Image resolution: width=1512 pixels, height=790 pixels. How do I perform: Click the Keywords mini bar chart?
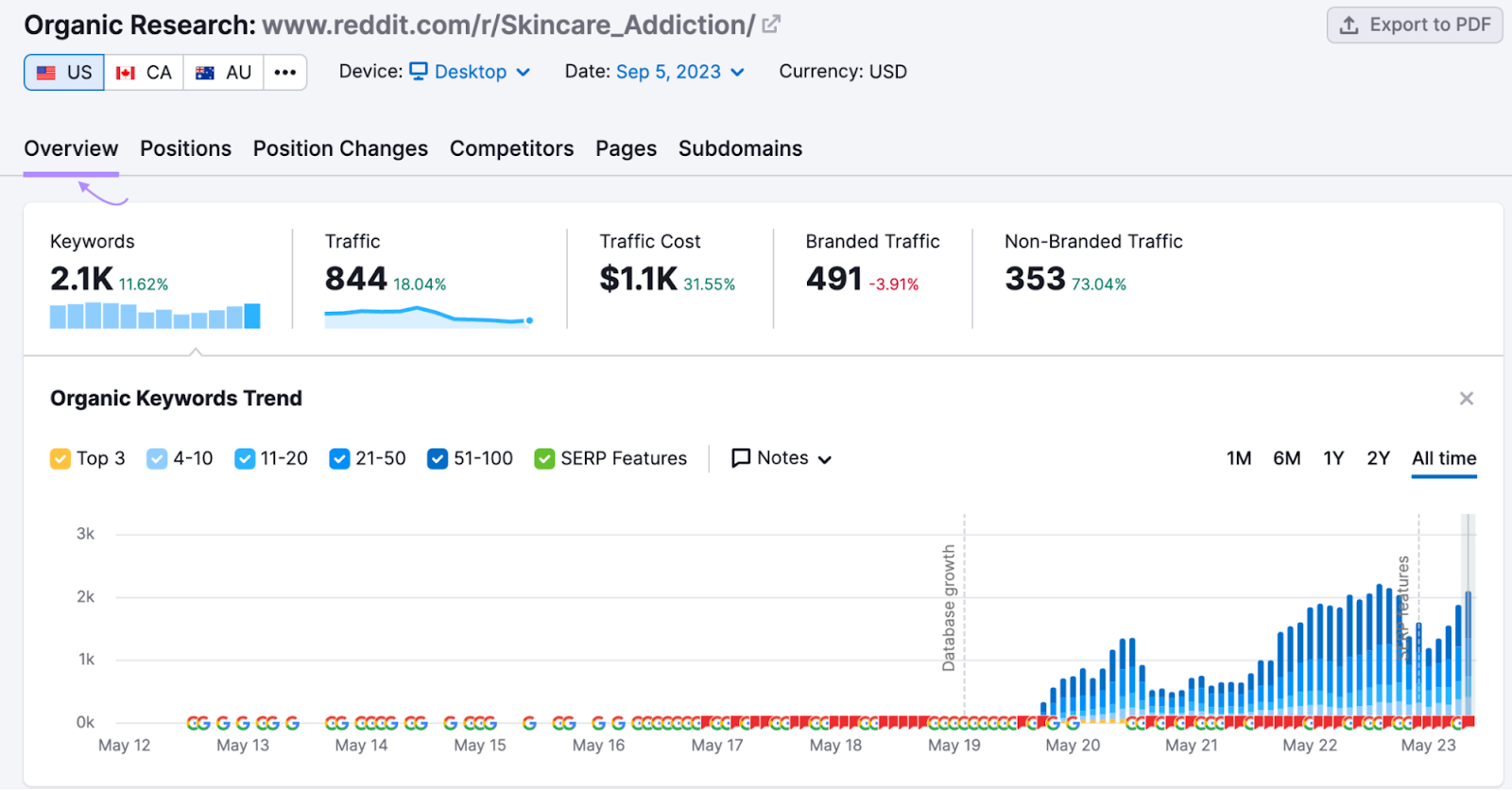point(155,316)
